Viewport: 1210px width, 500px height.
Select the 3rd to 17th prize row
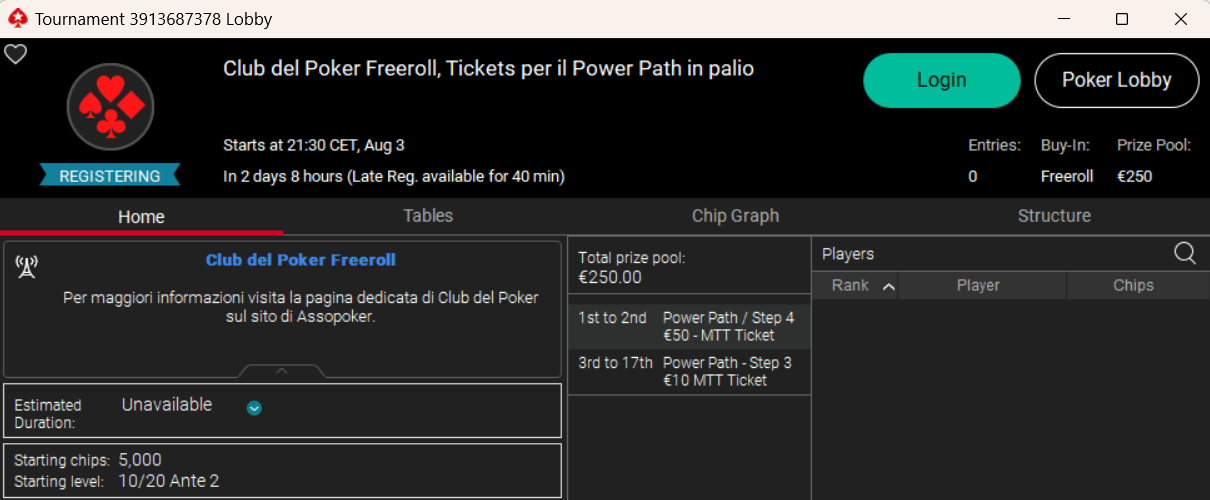[x=689, y=372]
